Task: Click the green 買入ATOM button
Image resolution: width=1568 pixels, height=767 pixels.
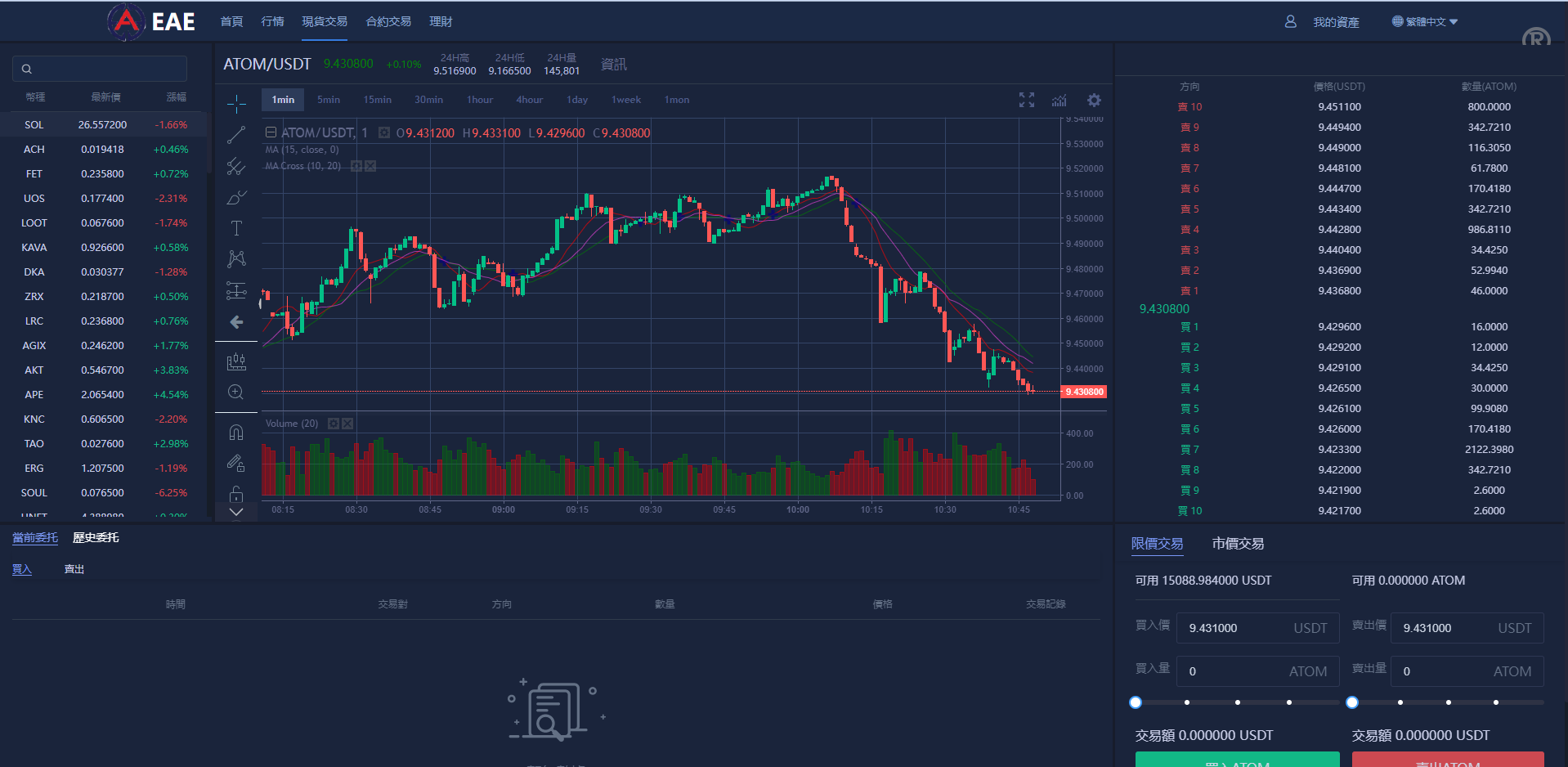Action: coord(1236,760)
